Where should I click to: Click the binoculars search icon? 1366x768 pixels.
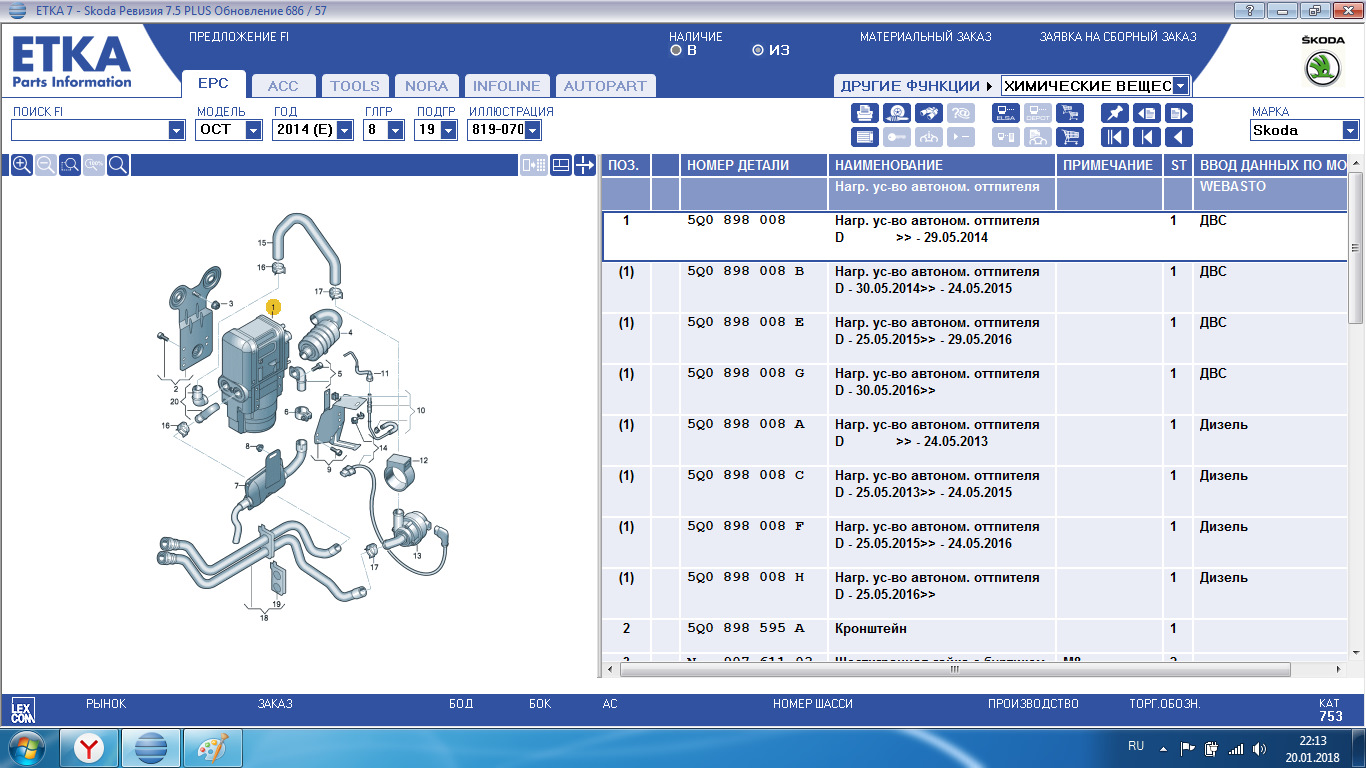pos(929,113)
